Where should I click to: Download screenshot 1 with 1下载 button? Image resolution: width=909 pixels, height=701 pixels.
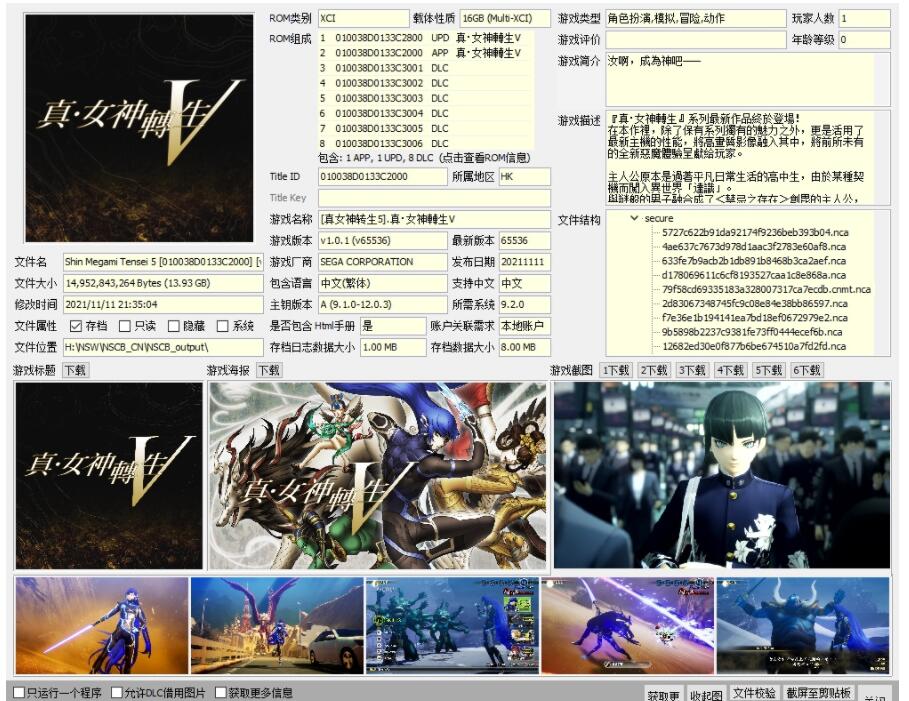(x=615, y=370)
